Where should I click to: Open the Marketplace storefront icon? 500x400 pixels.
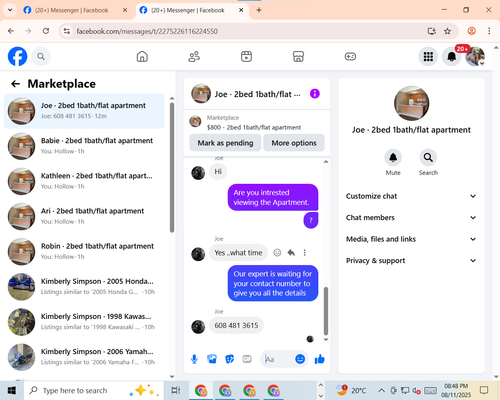tap(298, 56)
